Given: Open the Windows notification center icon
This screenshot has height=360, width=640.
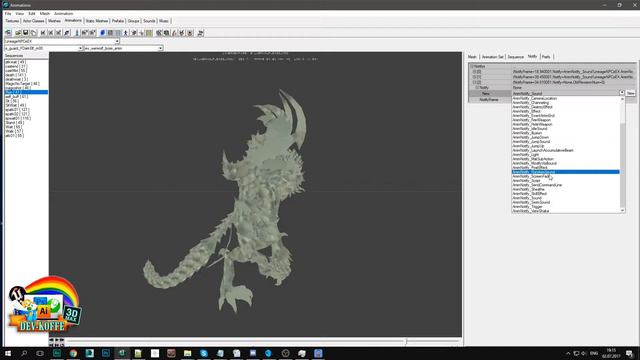Looking at the screenshot, I should click(x=629, y=353).
